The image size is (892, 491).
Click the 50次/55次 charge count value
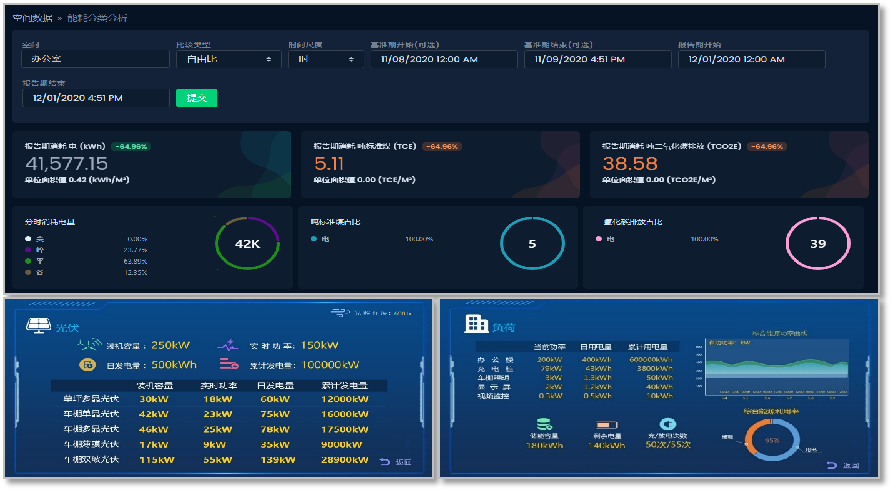tap(668, 444)
